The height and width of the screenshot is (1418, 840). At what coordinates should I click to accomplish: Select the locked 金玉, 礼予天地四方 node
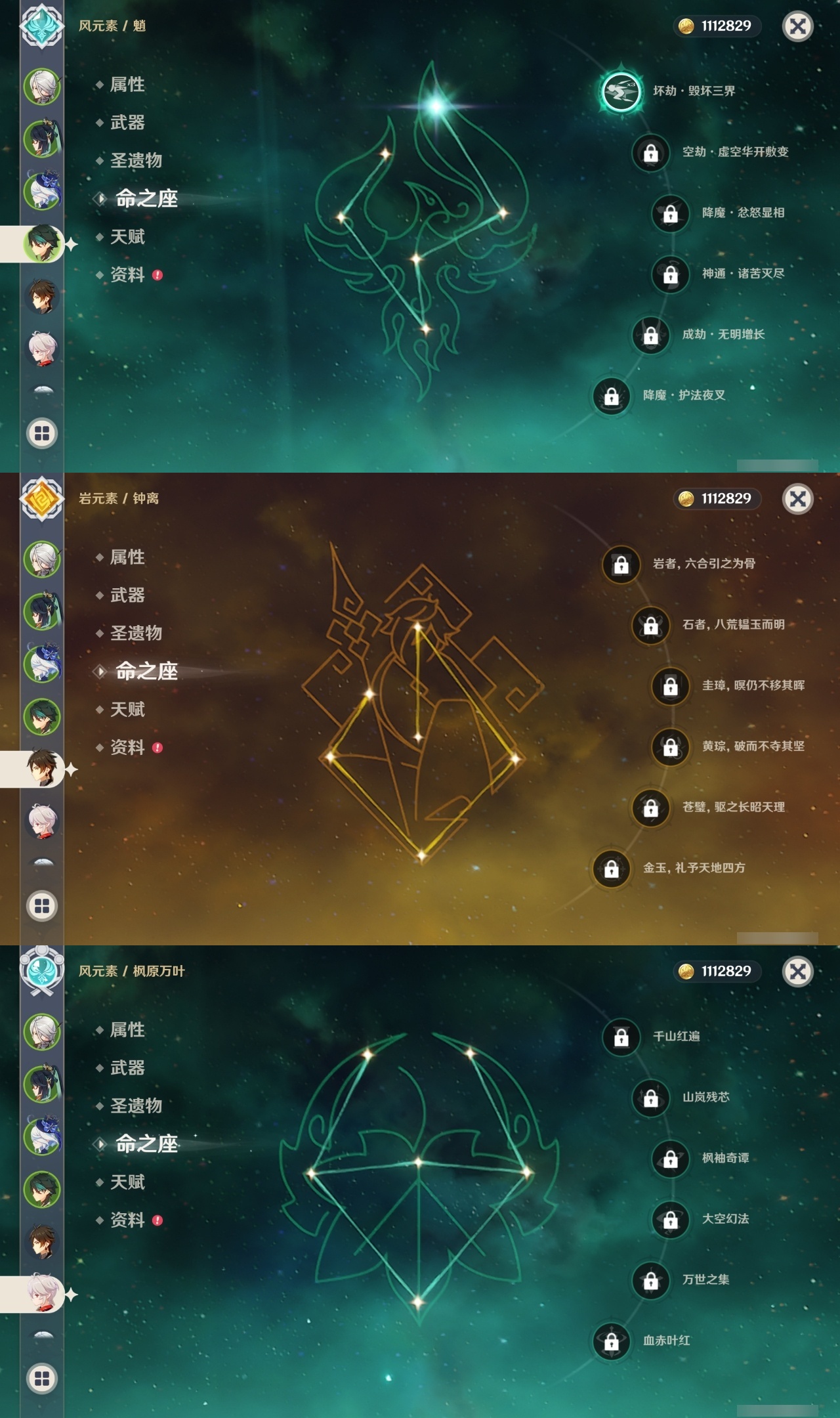[x=612, y=869]
